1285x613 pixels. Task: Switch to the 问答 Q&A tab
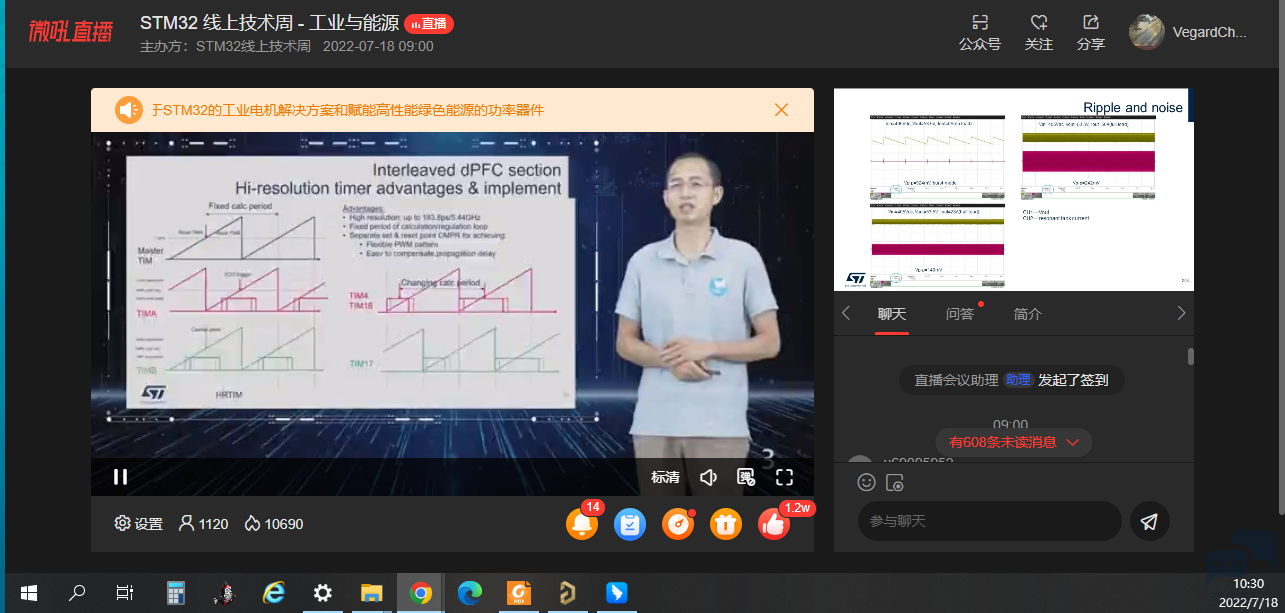[960, 314]
